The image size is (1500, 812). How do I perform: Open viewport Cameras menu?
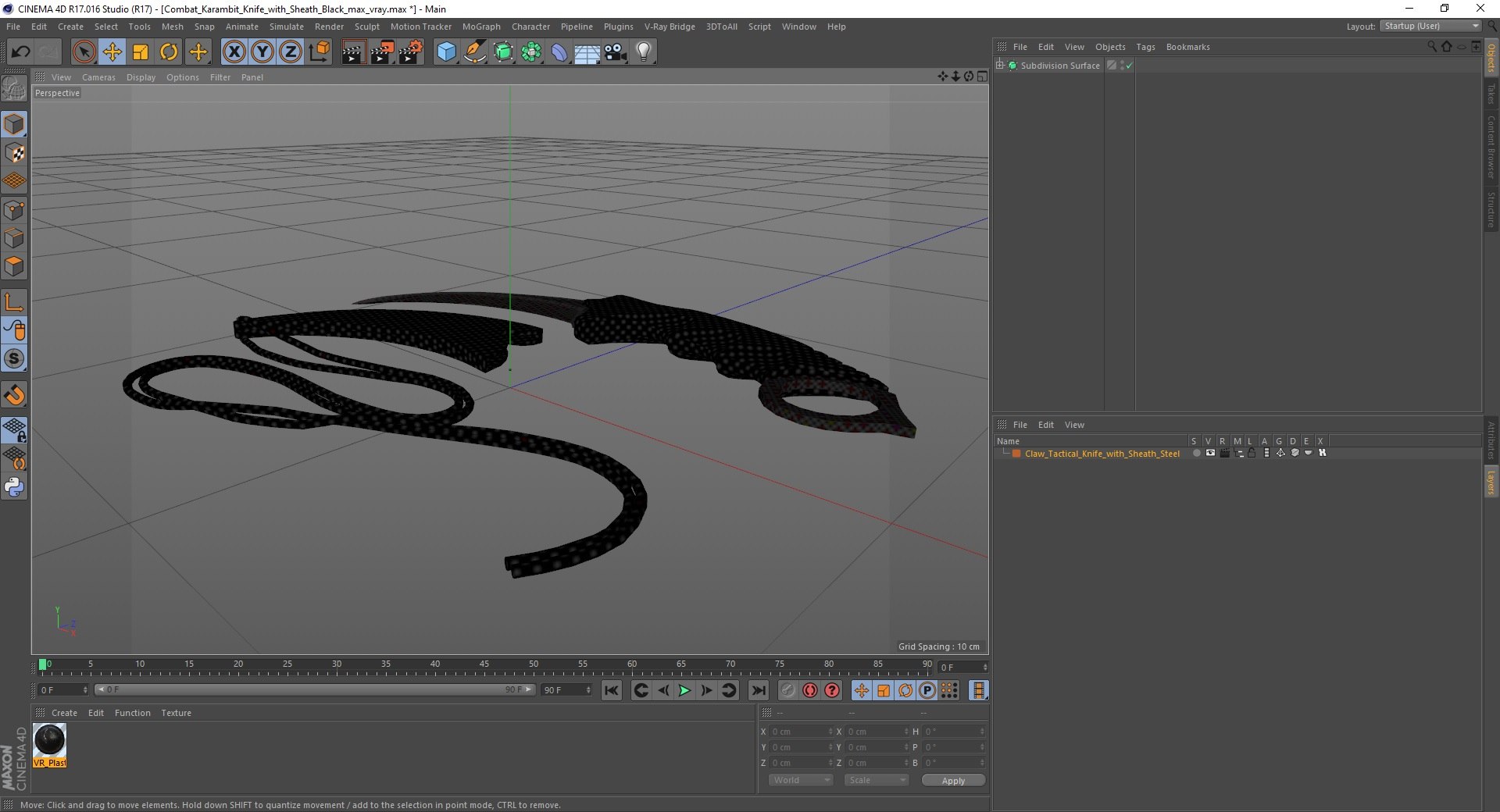[98, 77]
